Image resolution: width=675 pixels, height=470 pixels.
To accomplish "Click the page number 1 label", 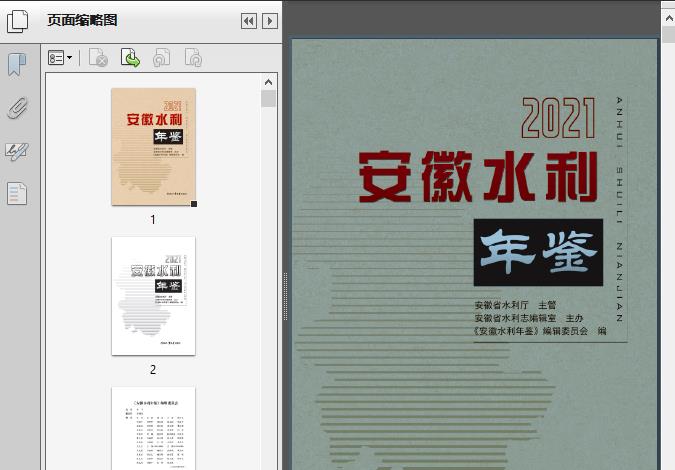I will point(153,220).
